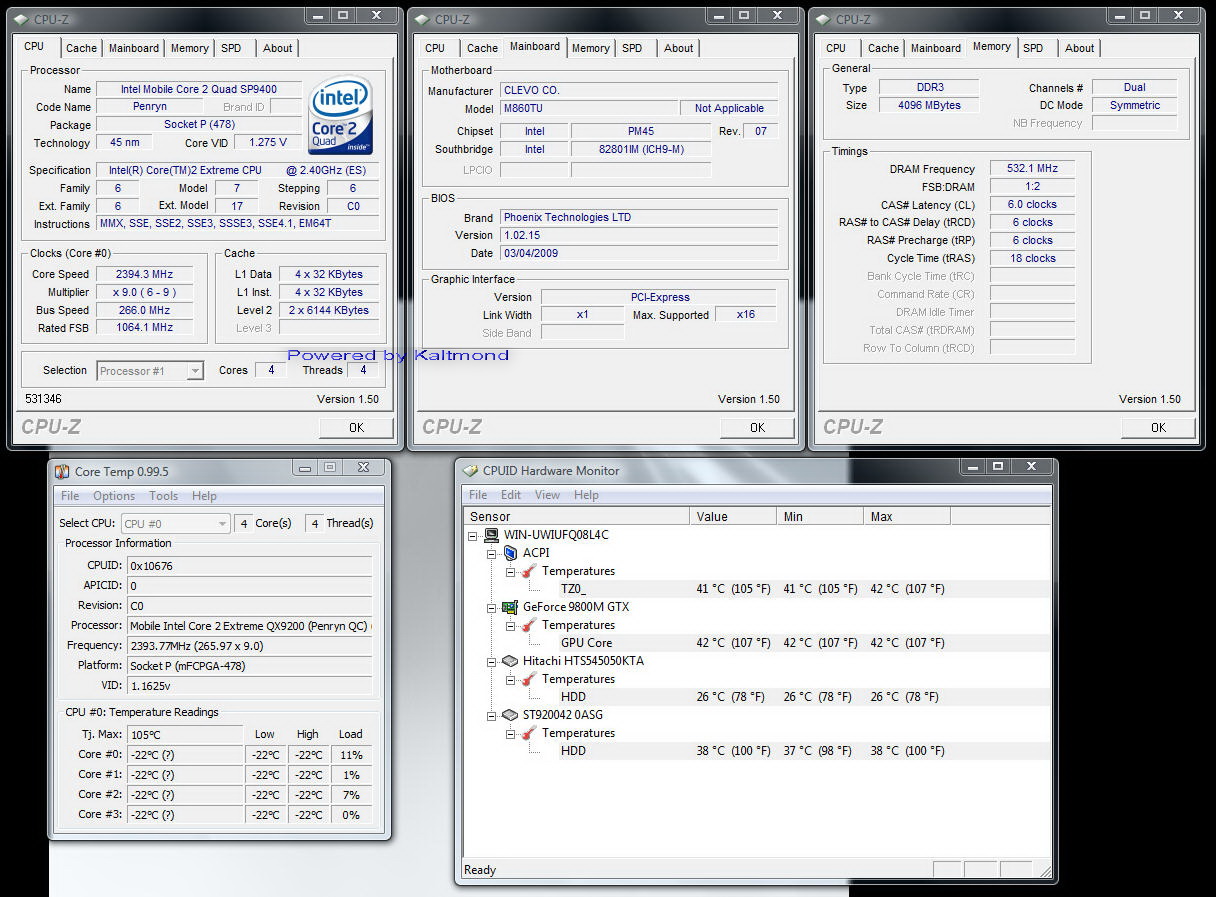The height and width of the screenshot is (897, 1216).
Task: Click the Southbridge value 82801IM (ICH9-M)
Action: pos(641,150)
